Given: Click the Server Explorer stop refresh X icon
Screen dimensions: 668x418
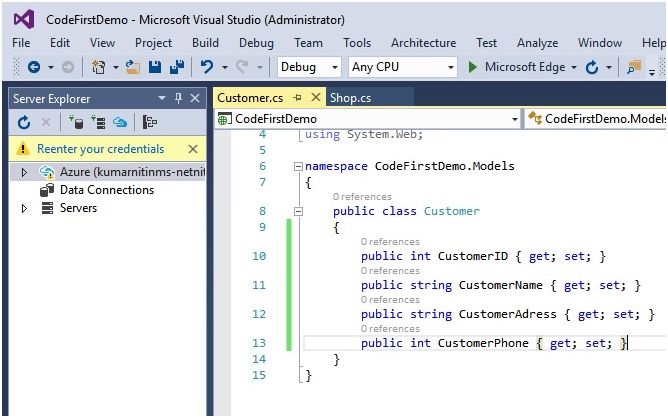Looking at the screenshot, I should [x=46, y=123].
